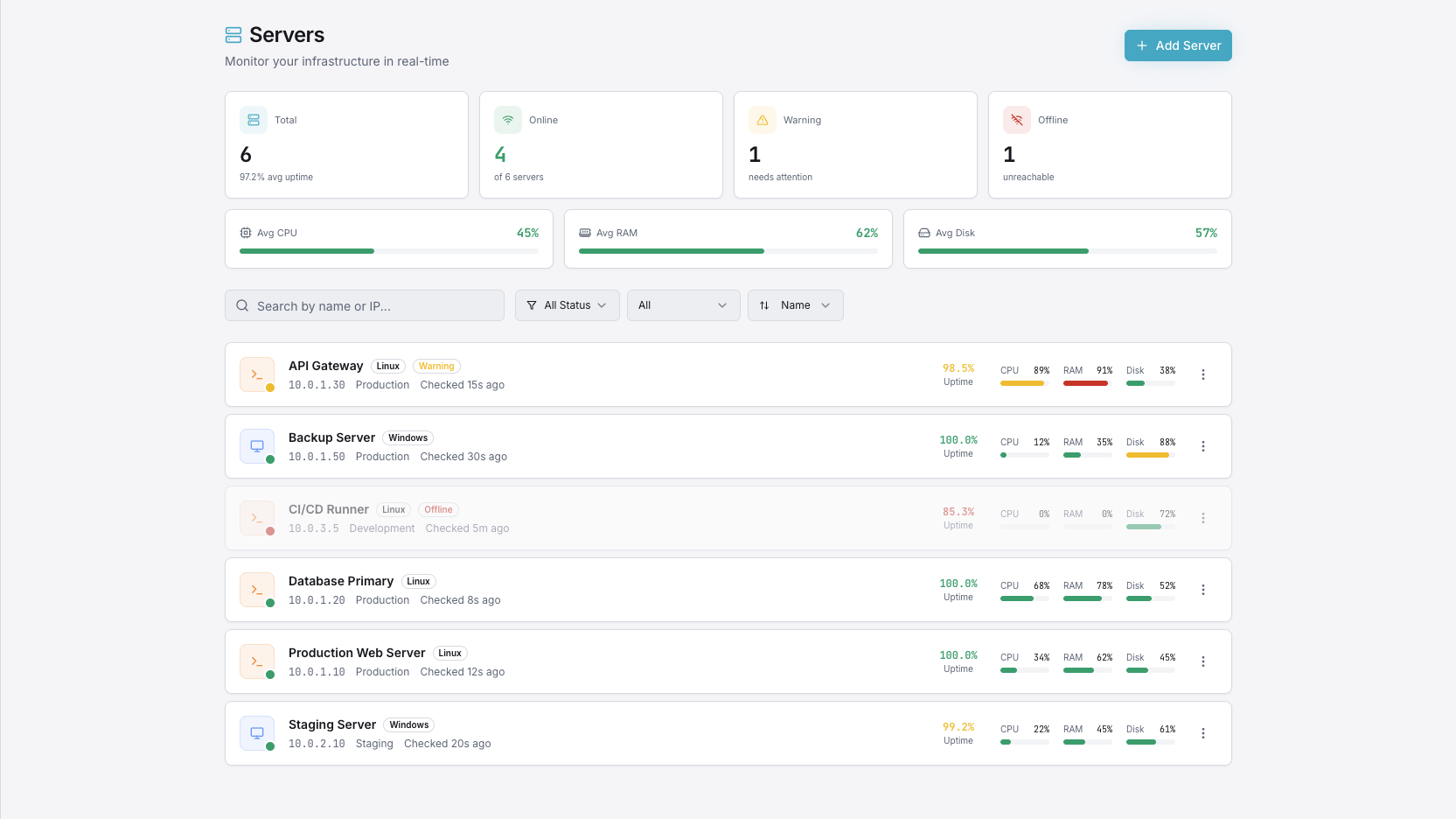The width and height of the screenshot is (1456, 819).
Task: Click the Total servers summary card
Action: 346,145
